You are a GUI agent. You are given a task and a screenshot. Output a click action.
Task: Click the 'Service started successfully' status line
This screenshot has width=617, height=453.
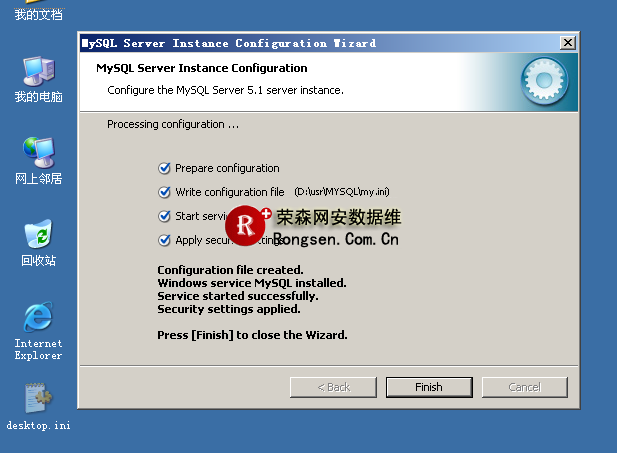(x=238, y=296)
